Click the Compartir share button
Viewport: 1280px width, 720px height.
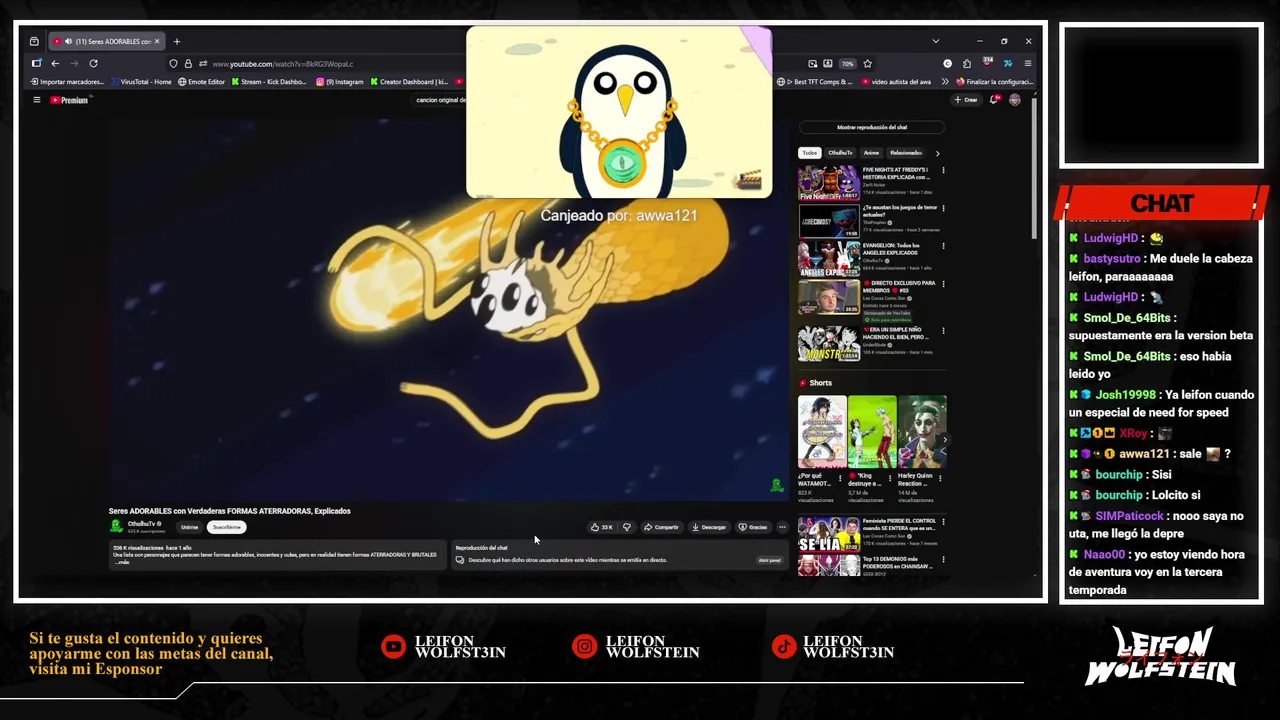[x=661, y=527]
